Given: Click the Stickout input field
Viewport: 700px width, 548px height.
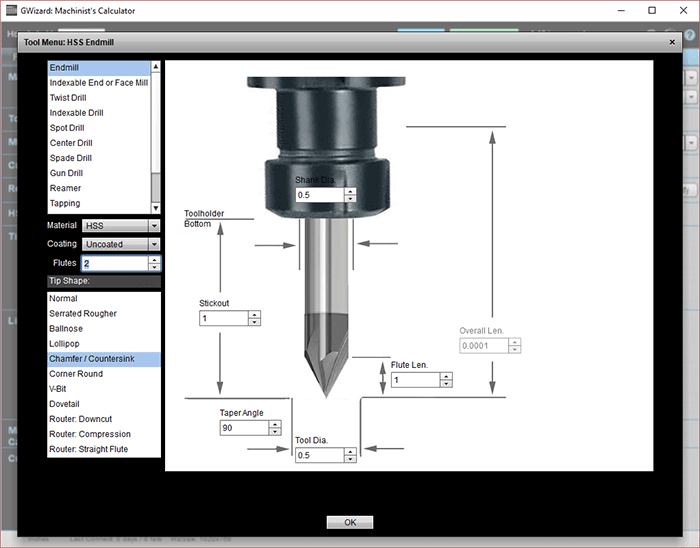Looking at the screenshot, I should coord(222,319).
